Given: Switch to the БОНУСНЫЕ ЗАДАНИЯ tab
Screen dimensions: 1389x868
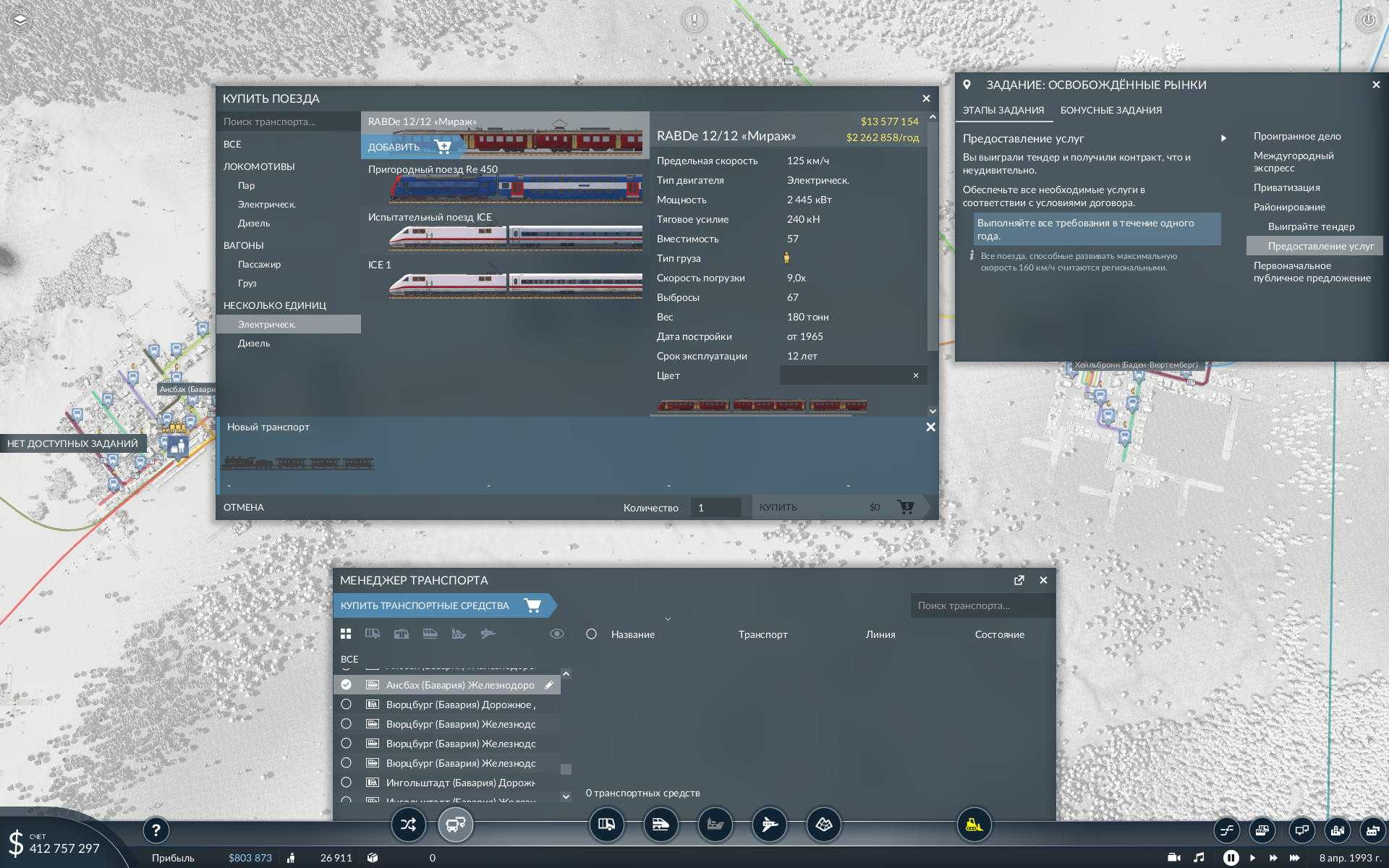Looking at the screenshot, I should click(1110, 110).
